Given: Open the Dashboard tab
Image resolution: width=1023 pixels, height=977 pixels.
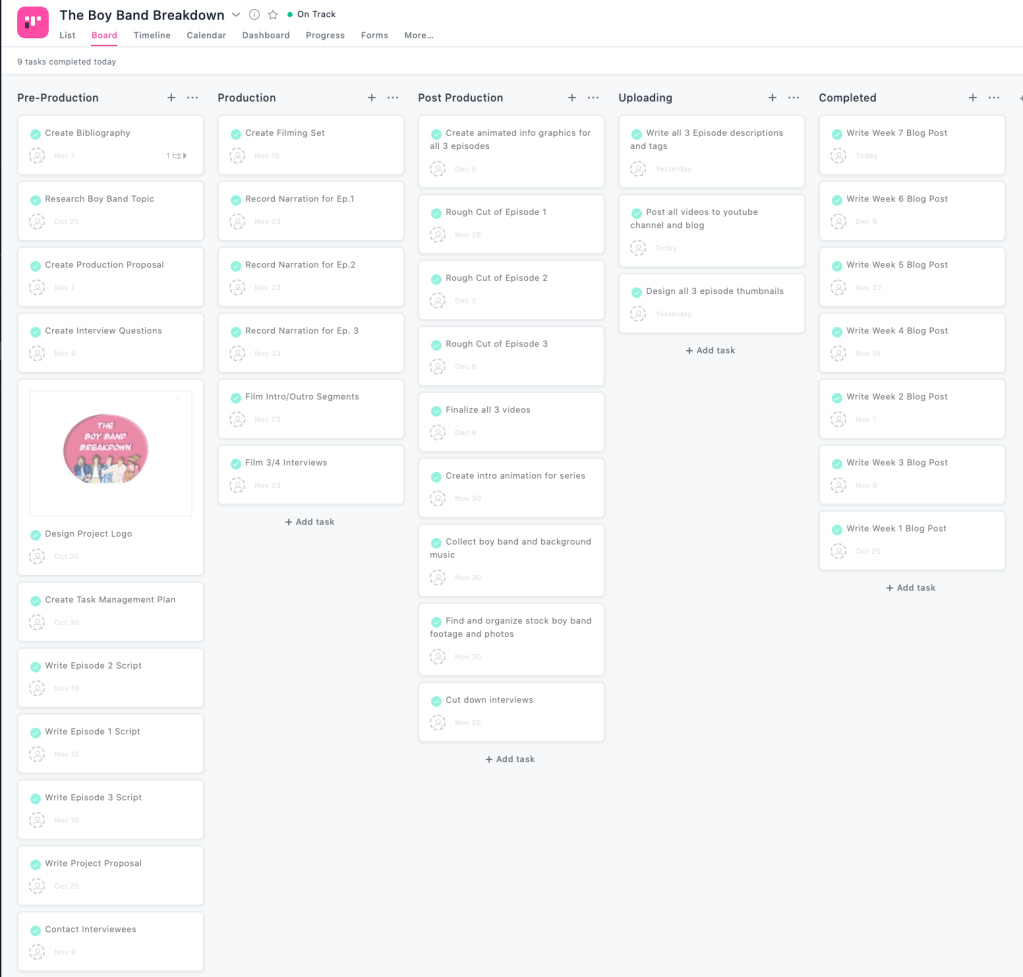Looking at the screenshot, I should click(x=266, y=36).
